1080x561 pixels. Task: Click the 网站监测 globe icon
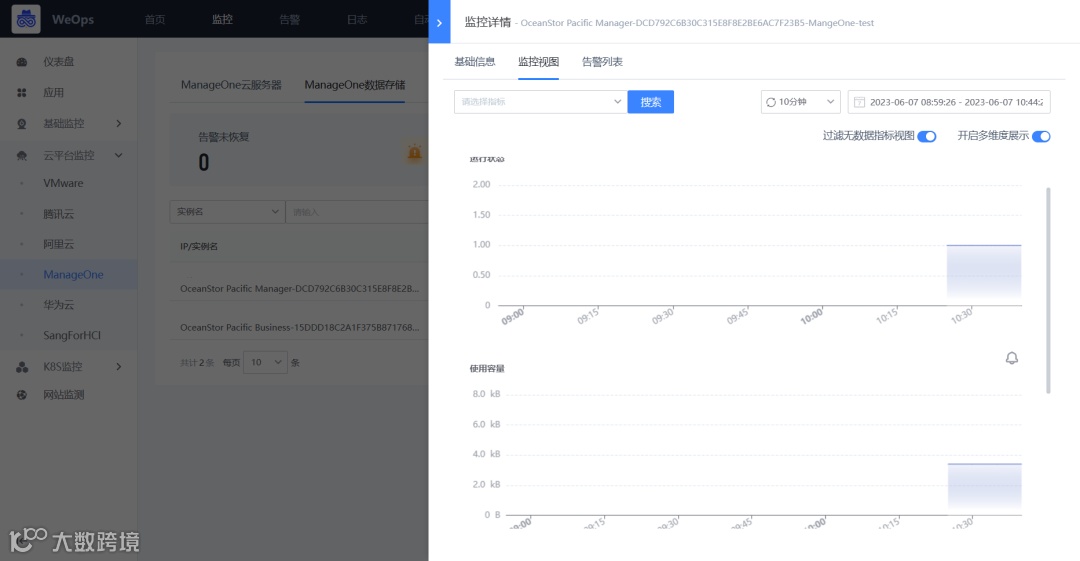click(22, 395)
